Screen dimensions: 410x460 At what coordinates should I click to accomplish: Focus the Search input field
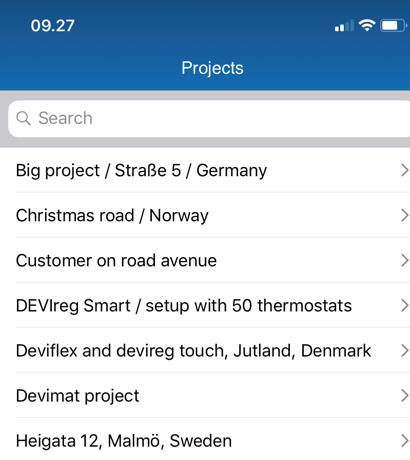click(209, 119)
